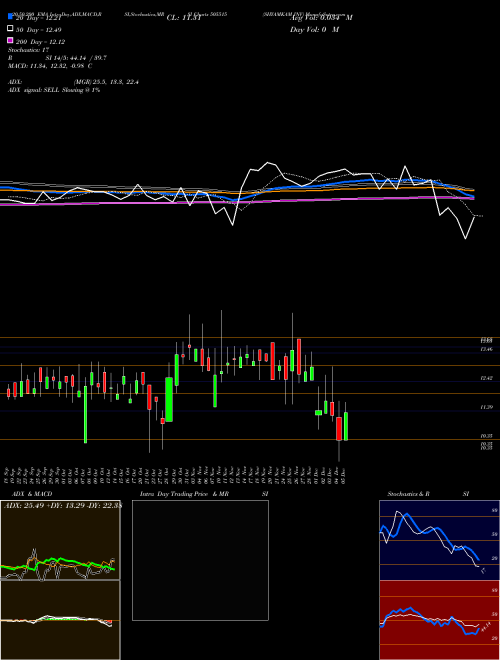This screenshot has height=660, width=500.
Task: Click the 'Stochastics: 17' reading
Action: click(29, 50)
